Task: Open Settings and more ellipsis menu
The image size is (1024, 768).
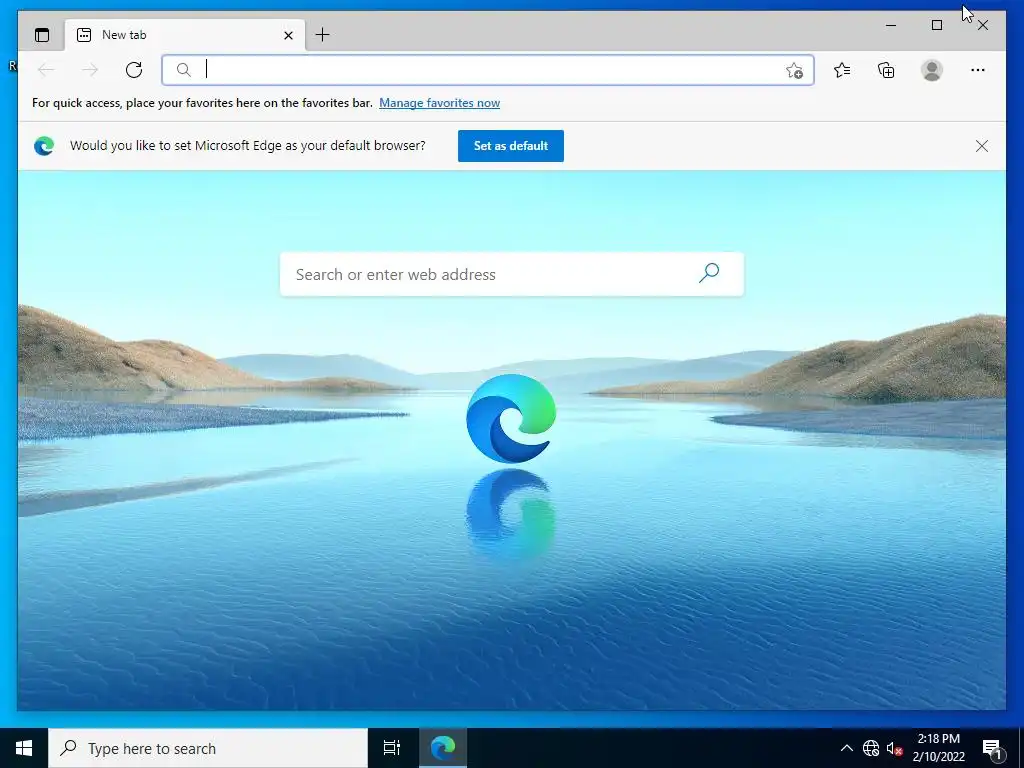Action: (978, 70)
